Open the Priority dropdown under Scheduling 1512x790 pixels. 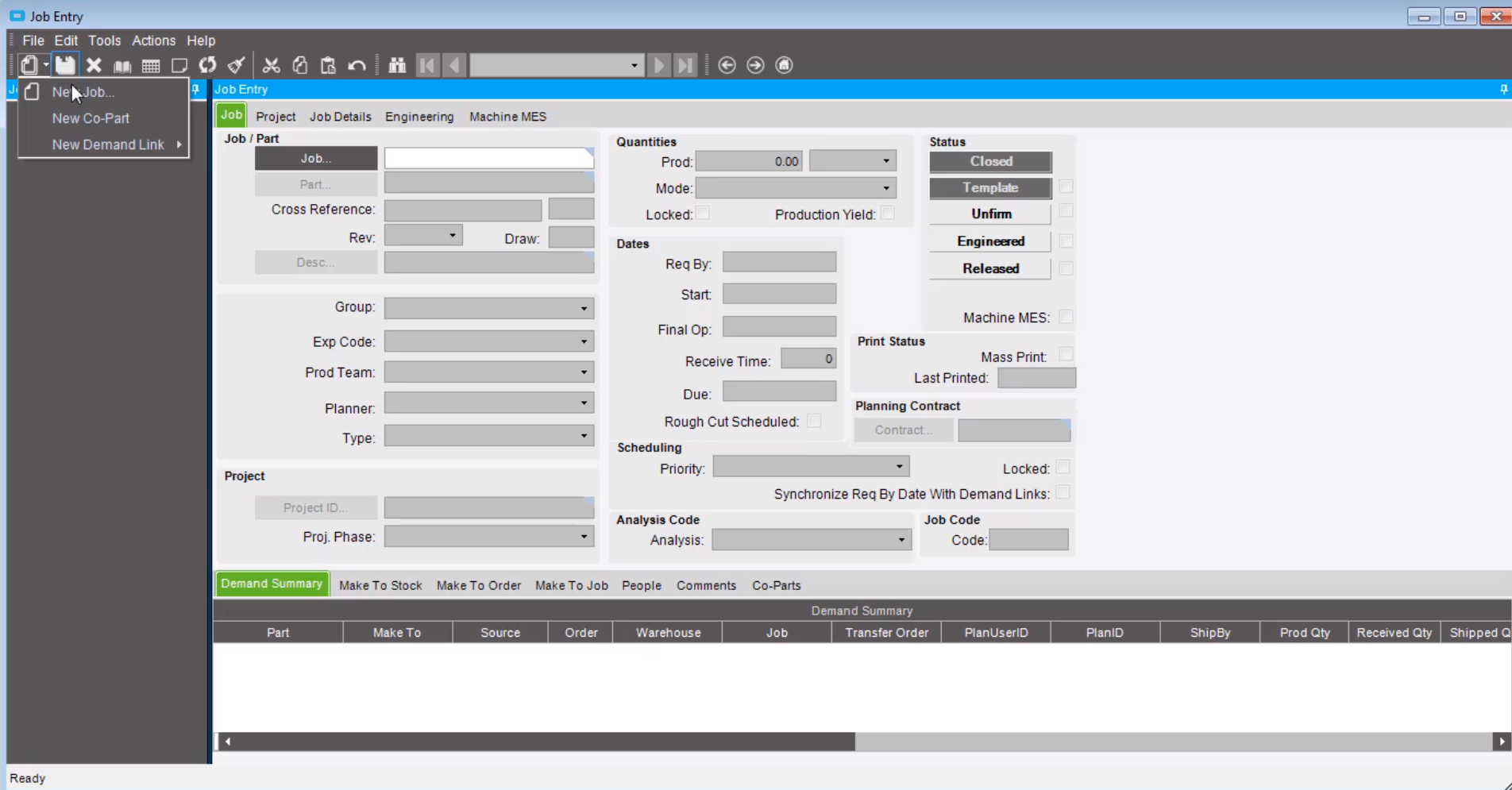click(898, 466)
